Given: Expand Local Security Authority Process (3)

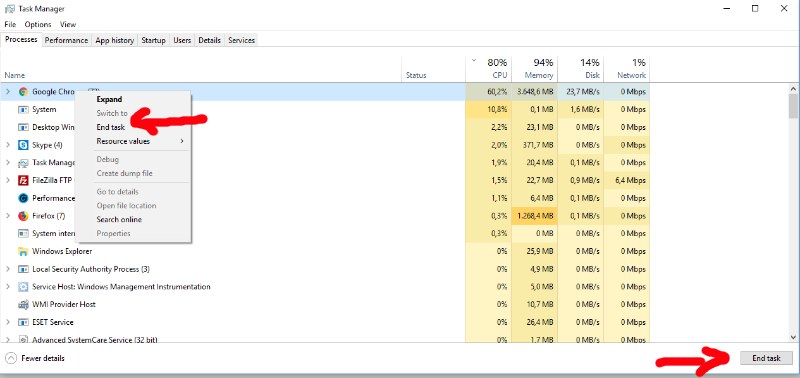Looking at the screenshot, I should (x=8, y=269).
